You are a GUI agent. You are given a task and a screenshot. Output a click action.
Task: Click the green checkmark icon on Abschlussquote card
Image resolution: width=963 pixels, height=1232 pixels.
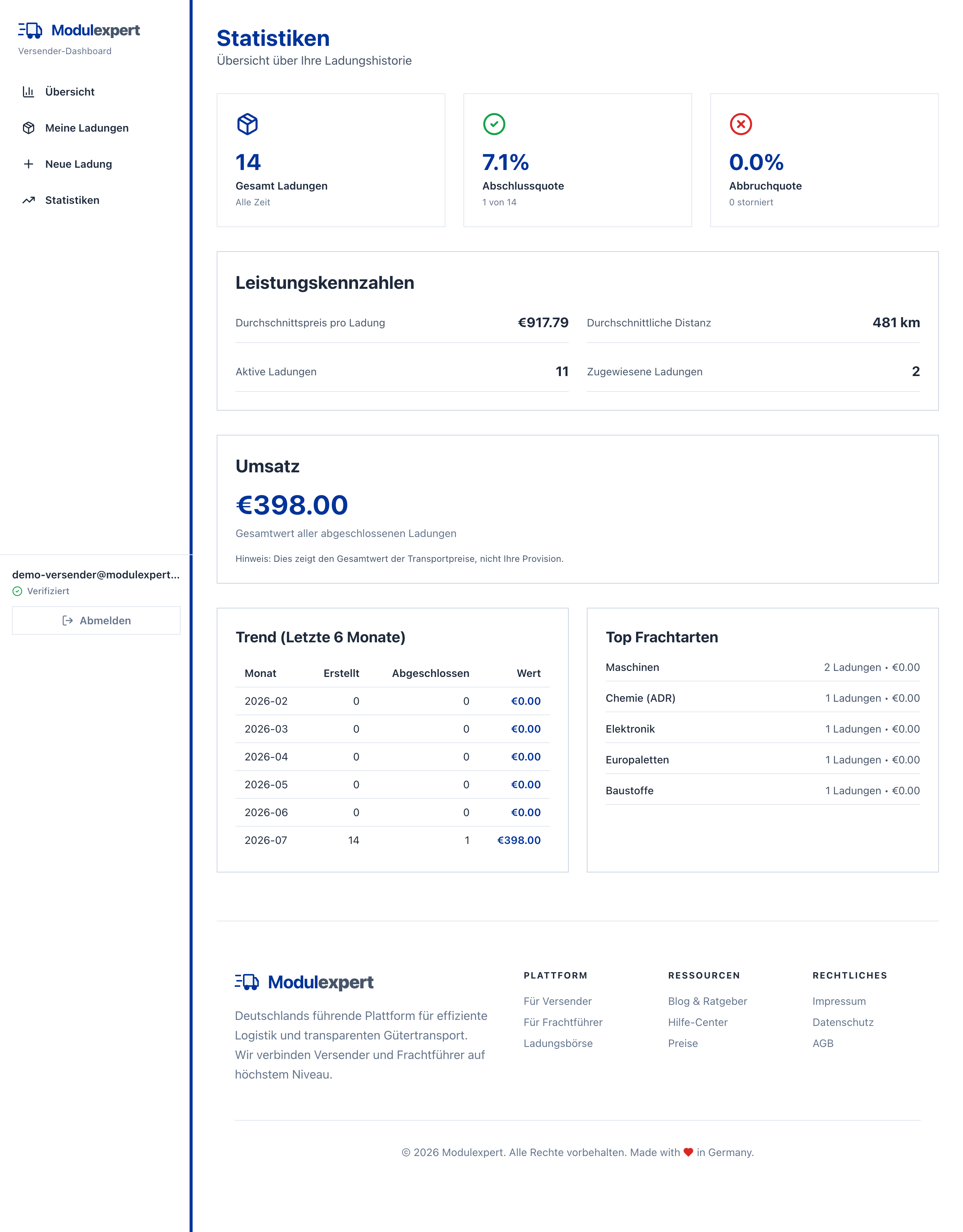494,124
